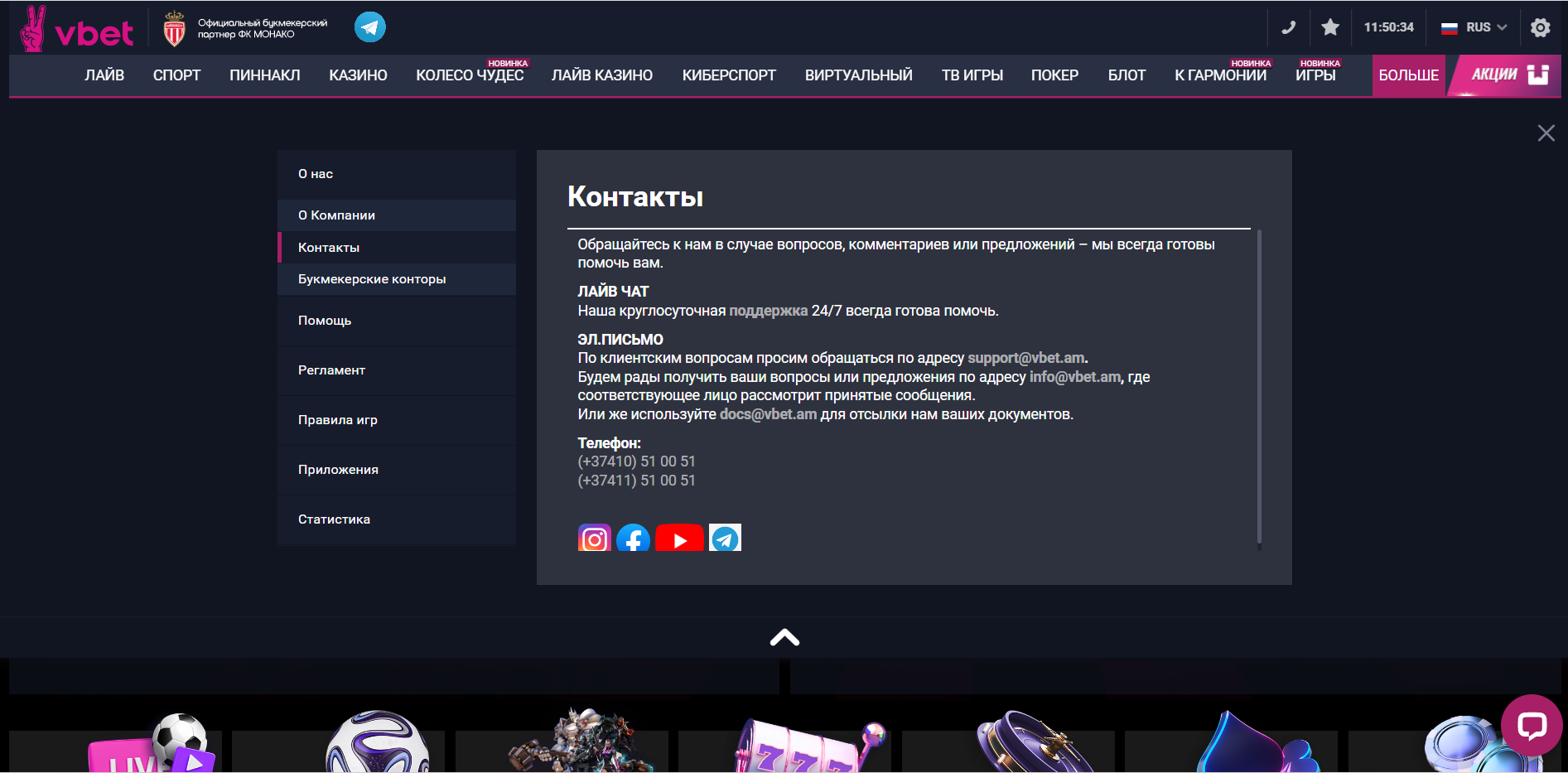Screen dimensions: 1568x773
Task: Select Контакты in the sidebar
Action: point(397,248)
